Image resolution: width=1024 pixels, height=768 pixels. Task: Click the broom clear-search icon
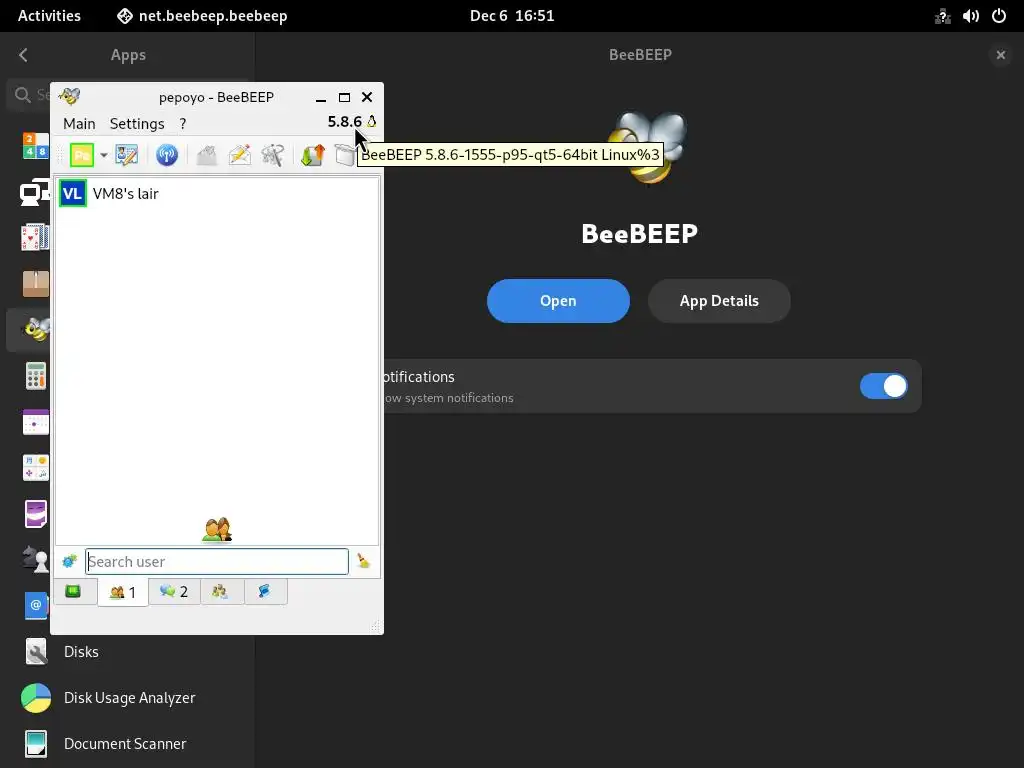tap(364, 561)
